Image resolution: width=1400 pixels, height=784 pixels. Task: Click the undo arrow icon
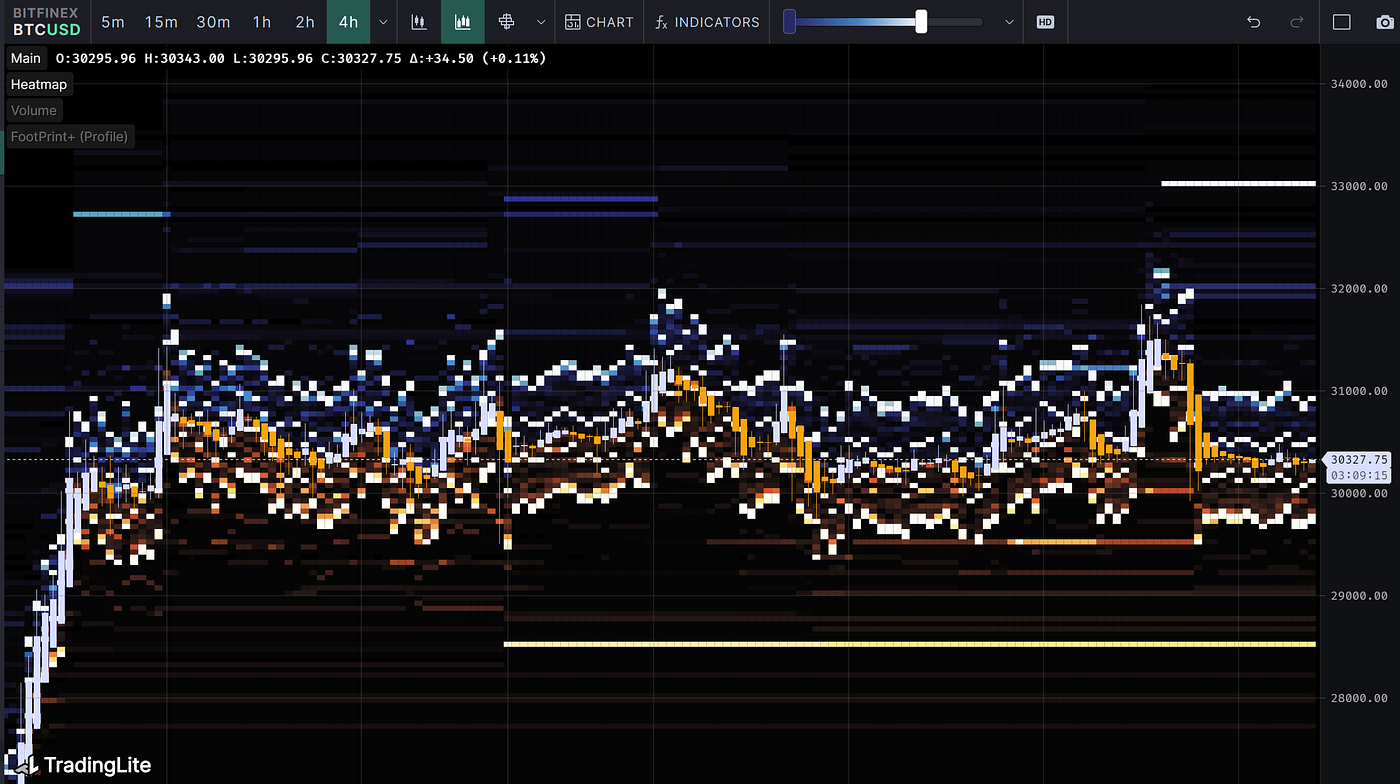(x=1254, y=22)
